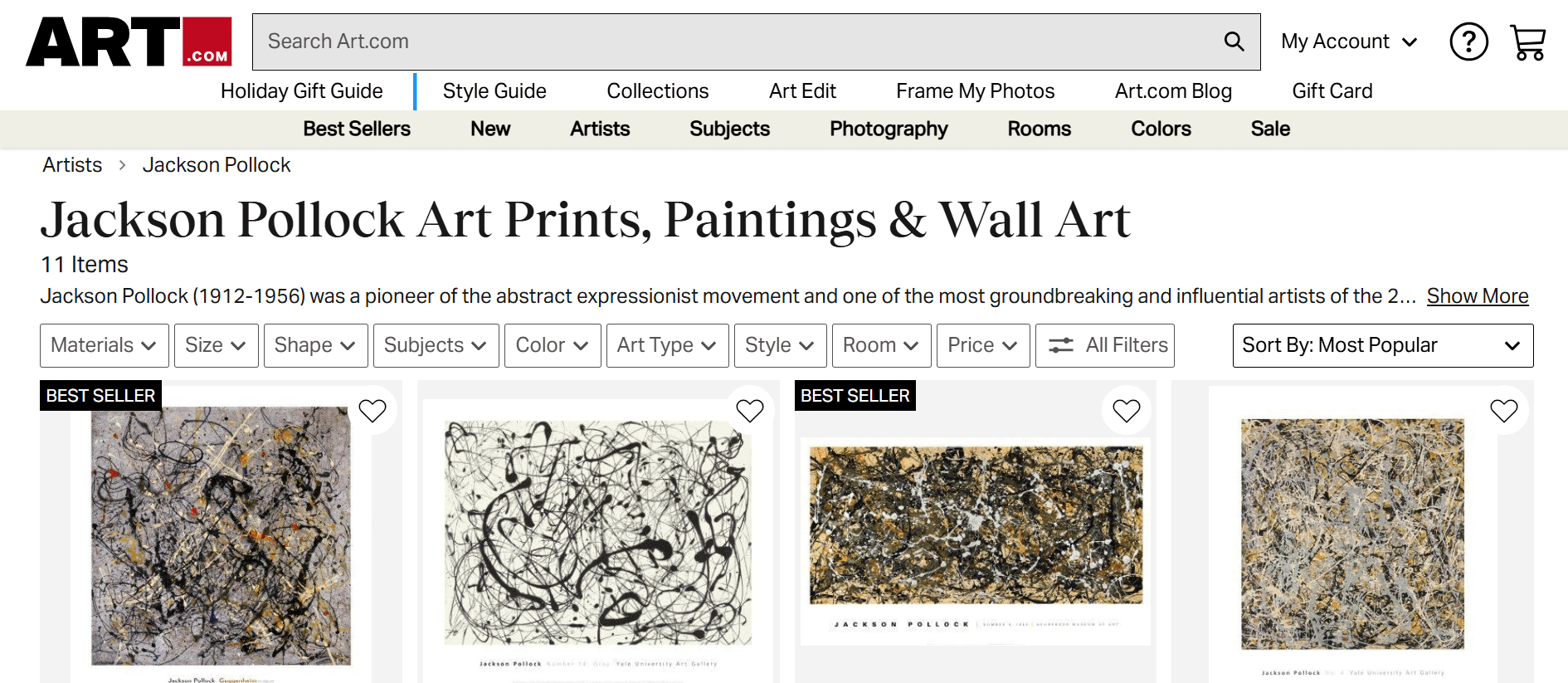This screenshot has width=1568, height=683.
Task: Open the Materials filter dropdown
Action: tap(104, 345)
